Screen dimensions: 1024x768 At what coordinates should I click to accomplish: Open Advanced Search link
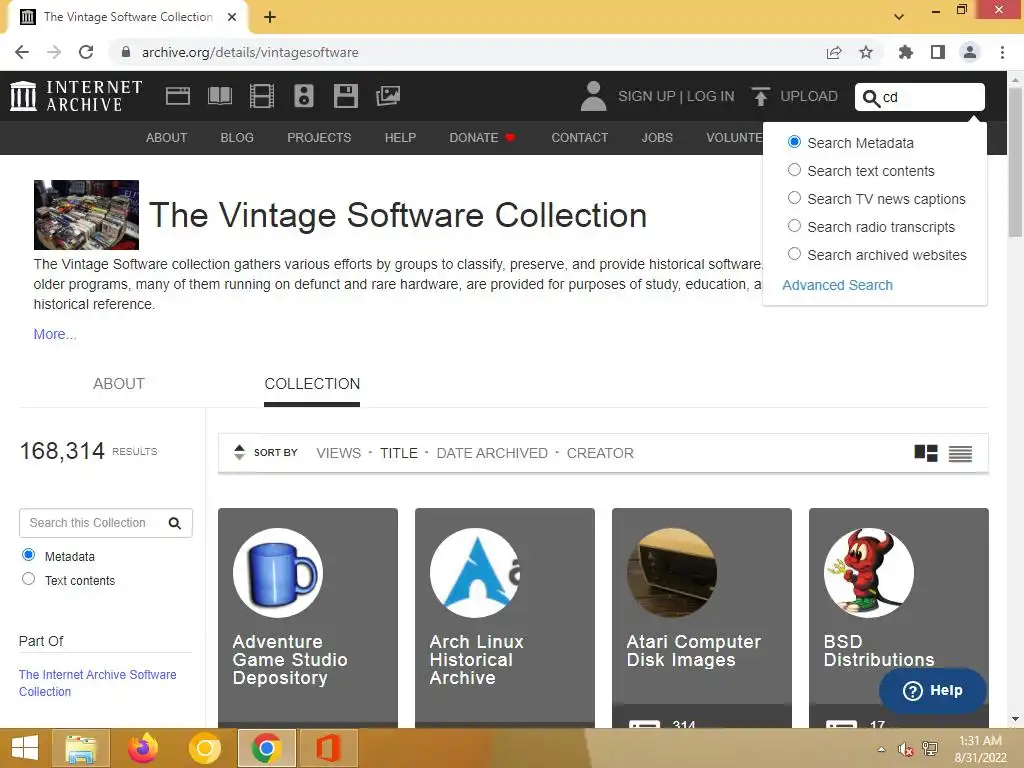pos(837,285)
